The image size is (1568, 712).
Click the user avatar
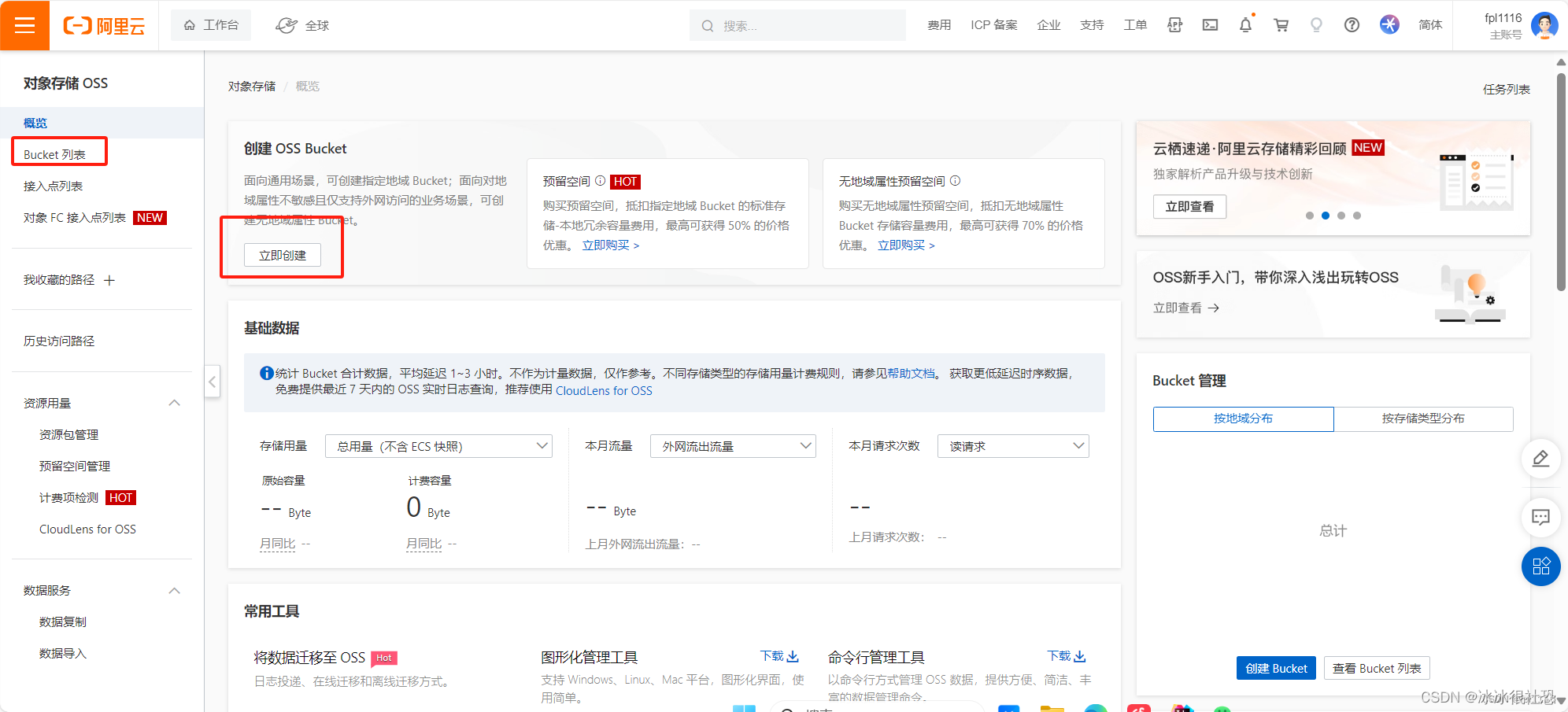tap(1544, 25)
